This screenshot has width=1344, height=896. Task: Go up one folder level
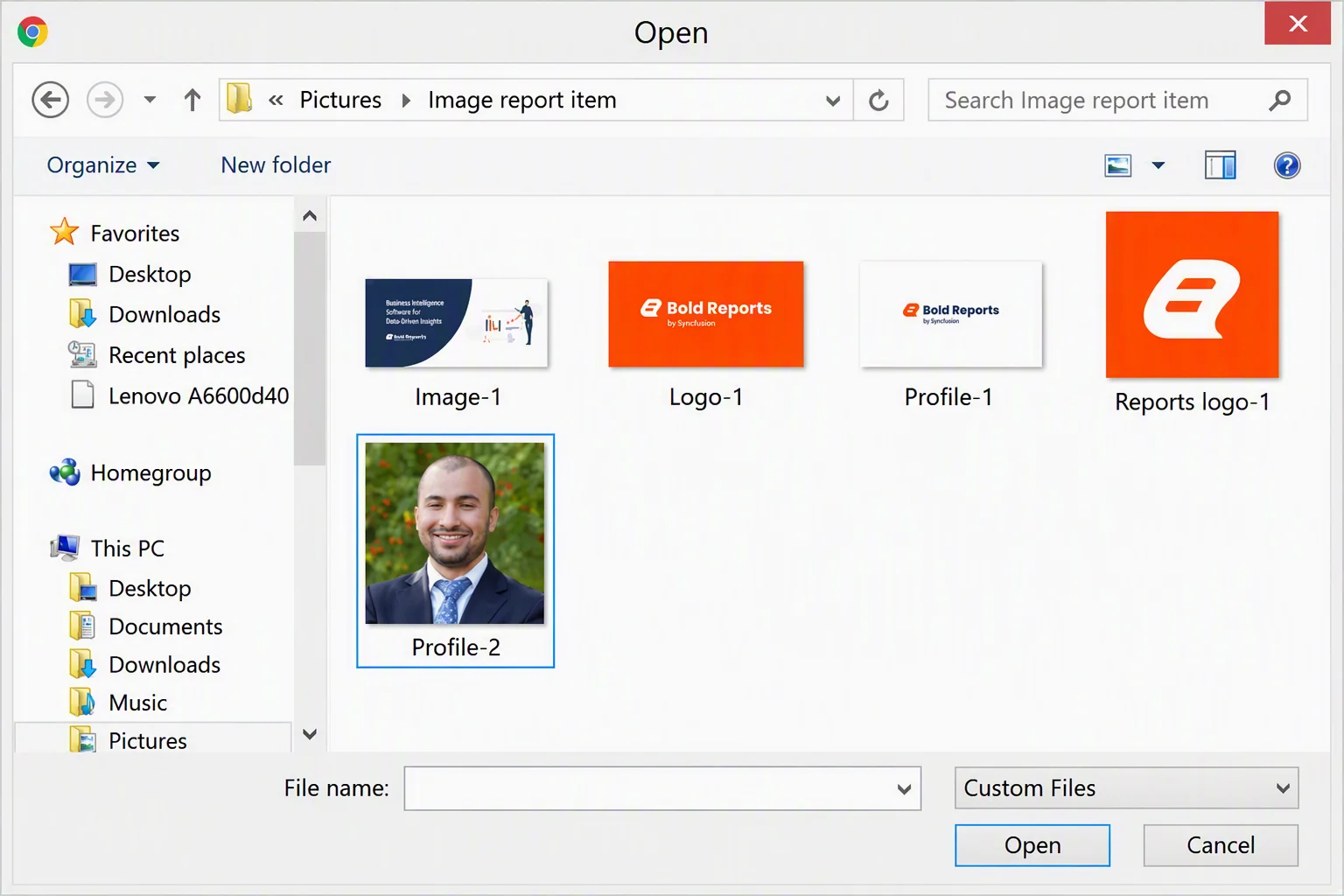(x=192, y=100)
